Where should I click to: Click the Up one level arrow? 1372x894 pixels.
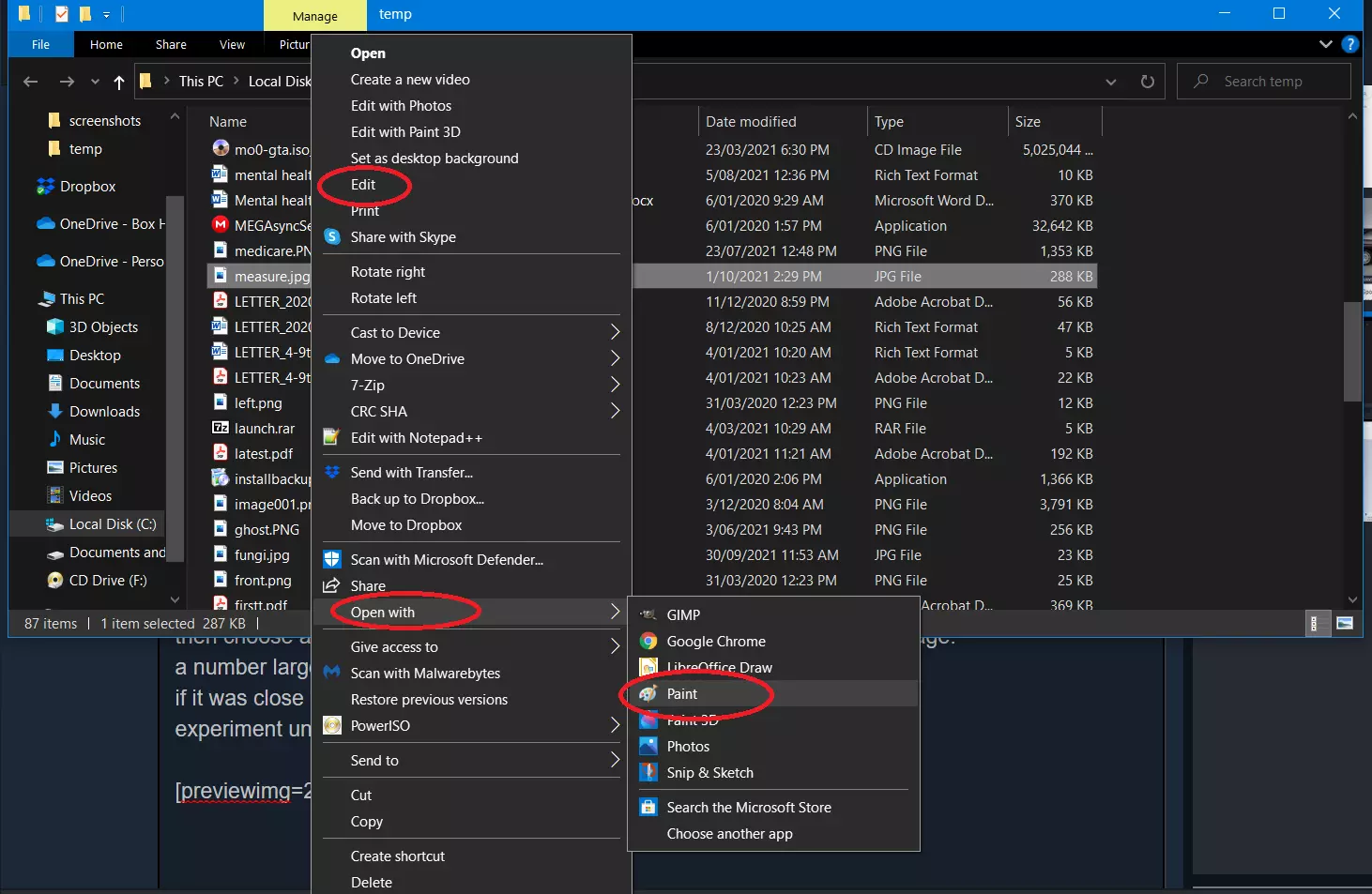119,82
